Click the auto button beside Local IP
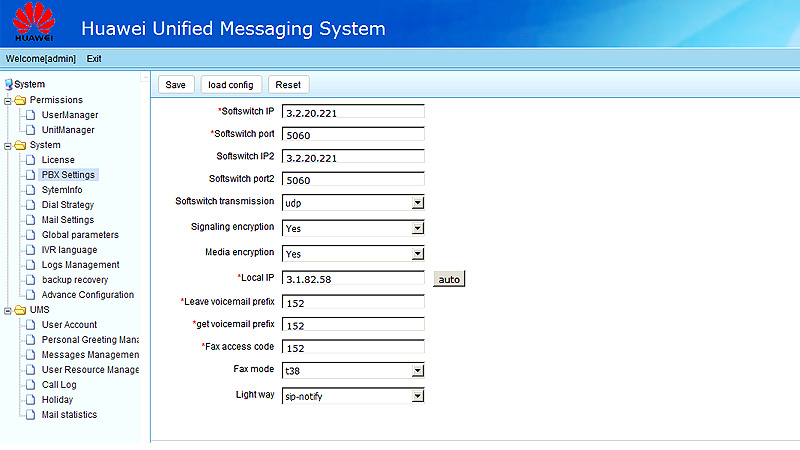800x450 pixels. [x=449, y=279]
